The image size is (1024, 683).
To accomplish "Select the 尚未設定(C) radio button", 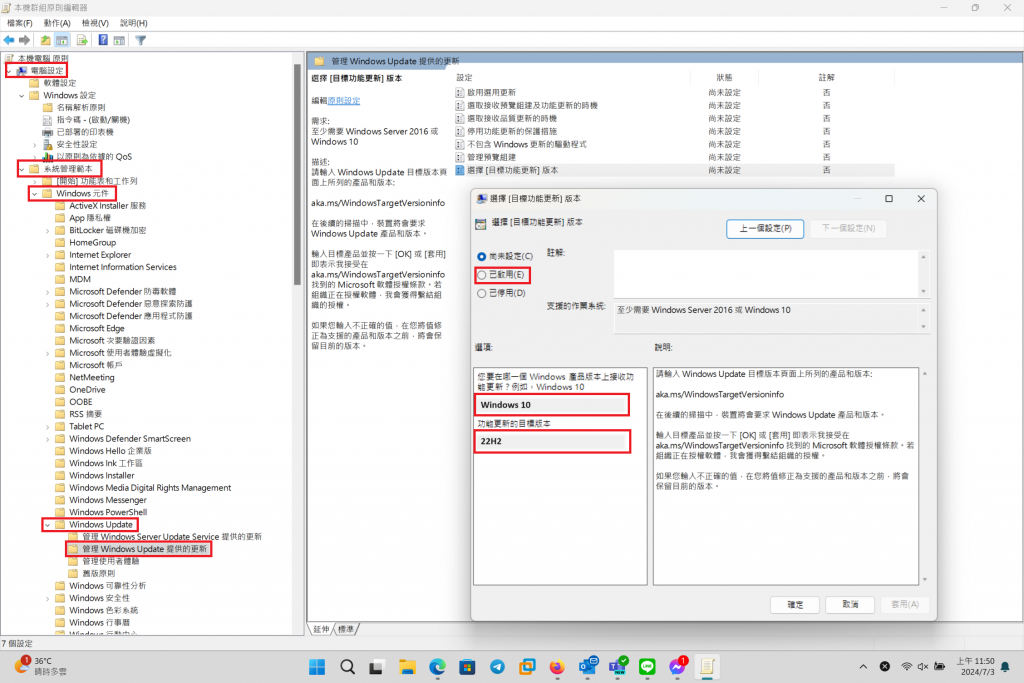I will (x=481, y=257).
